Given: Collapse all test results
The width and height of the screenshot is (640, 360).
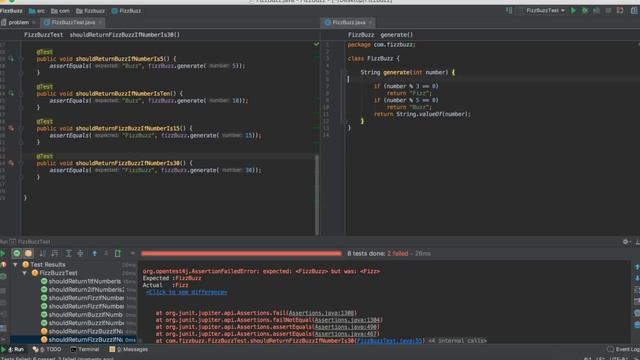Looking at the screenshot, I should click(80, 253).
